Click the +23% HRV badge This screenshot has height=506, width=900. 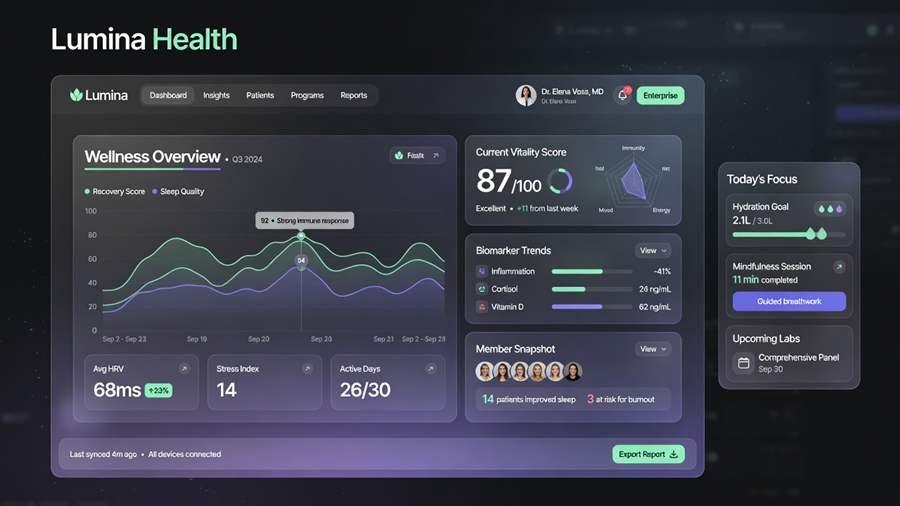coord(158,391)
